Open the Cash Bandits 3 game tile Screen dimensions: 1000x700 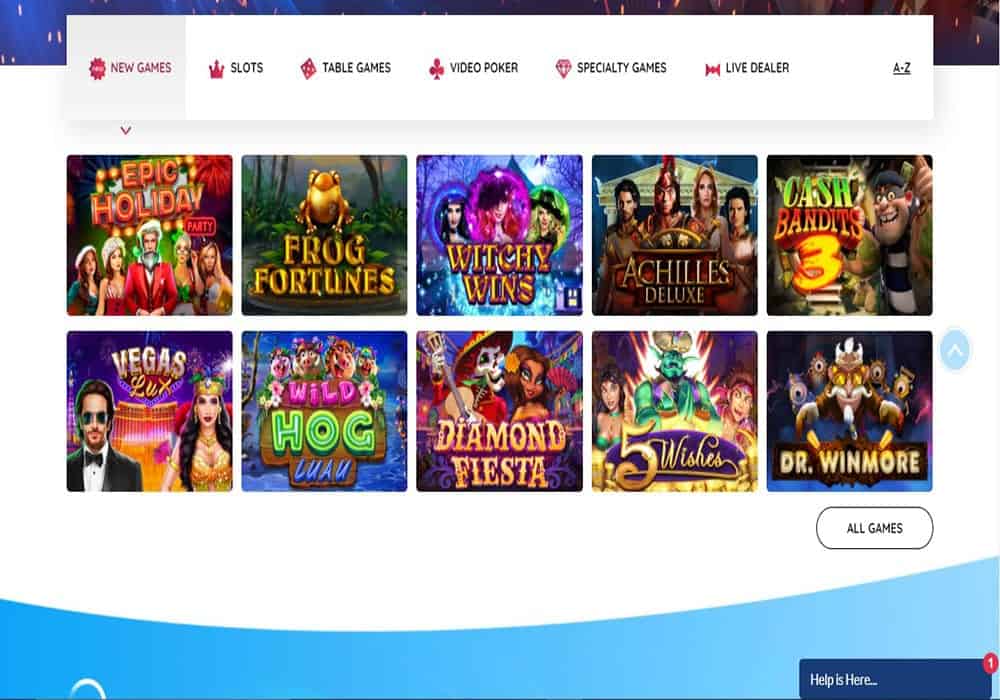pos(849,235)
